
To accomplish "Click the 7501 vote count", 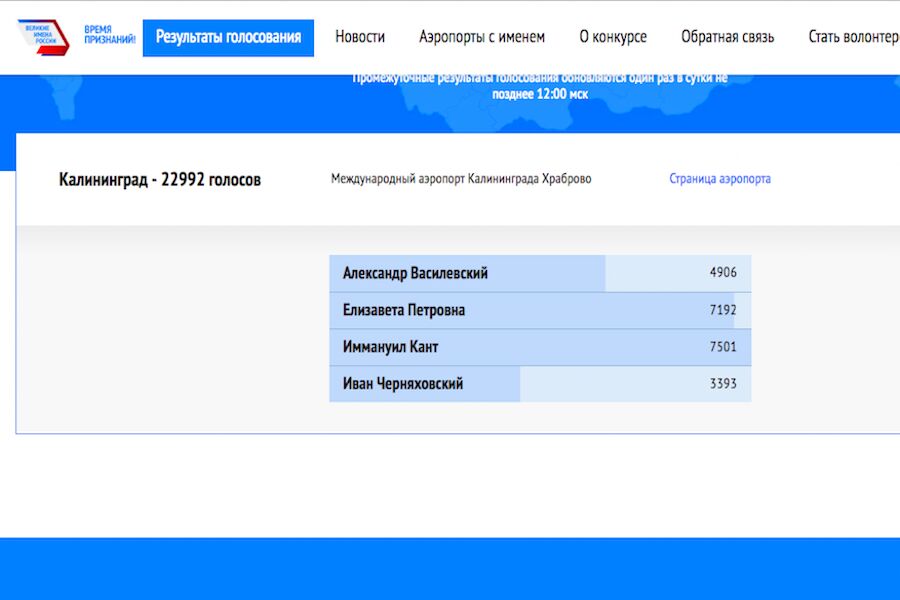I will point(723,347).
